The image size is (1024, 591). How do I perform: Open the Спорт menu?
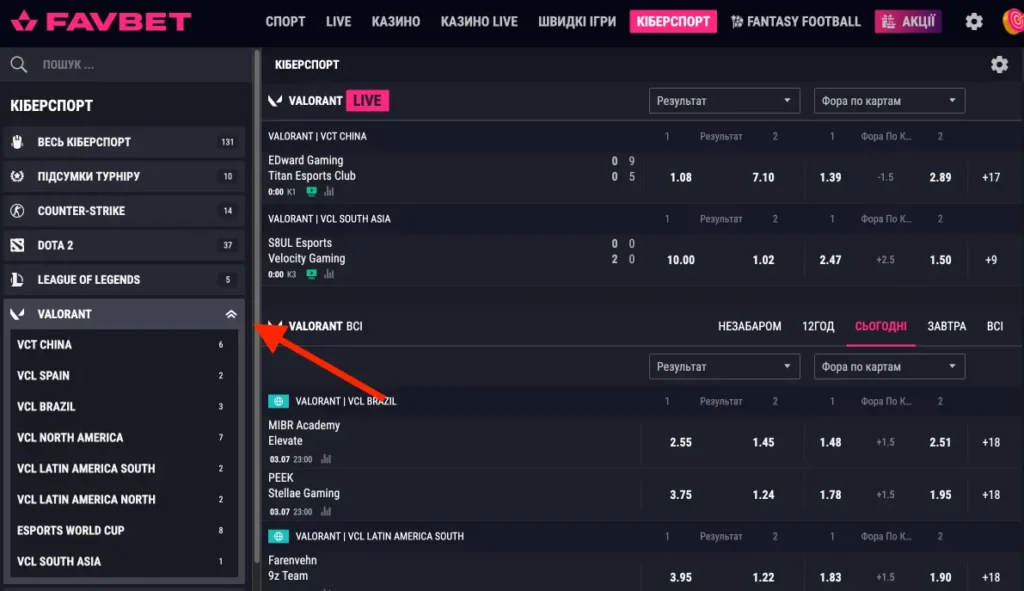[285, 22]
